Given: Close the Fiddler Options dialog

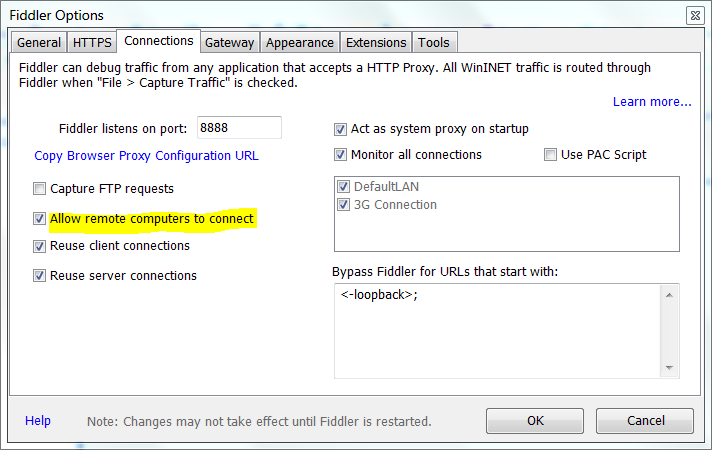Looking at the screenshot, I should [x=695, y=15].
